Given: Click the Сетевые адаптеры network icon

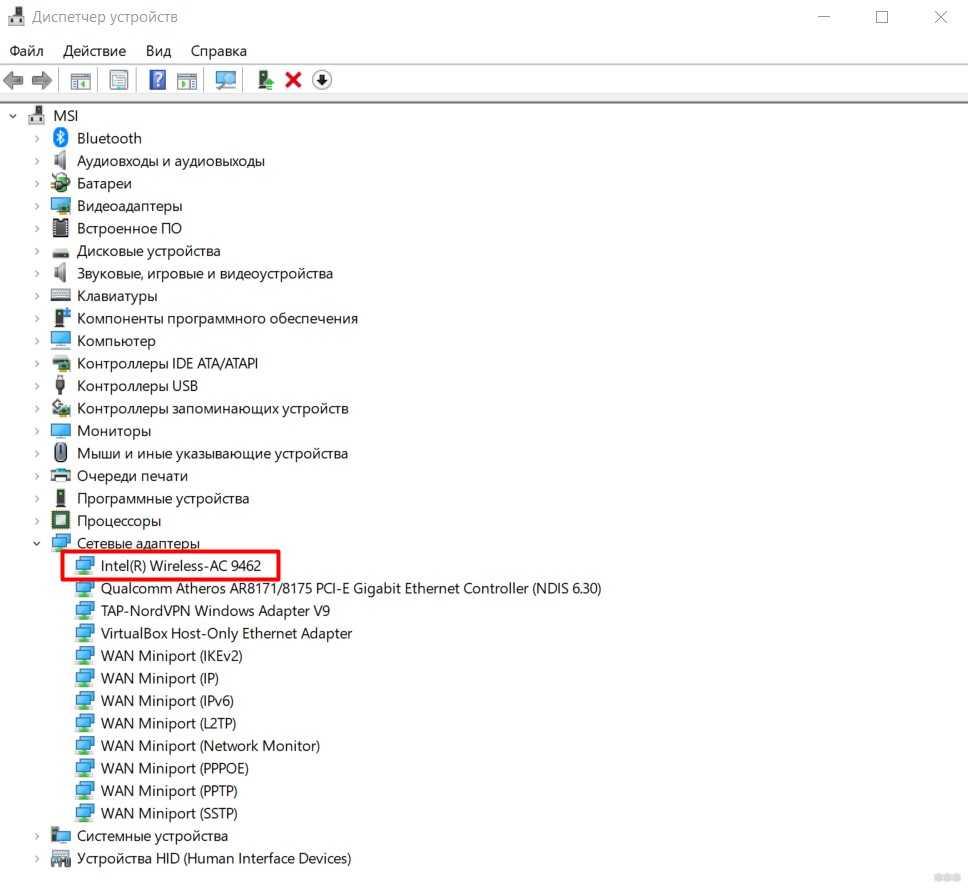Looking at the screenshot, I should (x=60, y=543).
